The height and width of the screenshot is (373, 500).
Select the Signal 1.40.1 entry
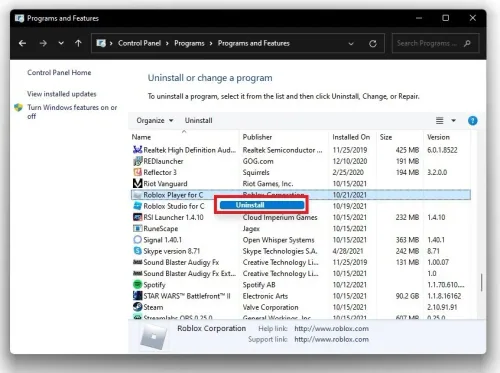pos(163,240)
